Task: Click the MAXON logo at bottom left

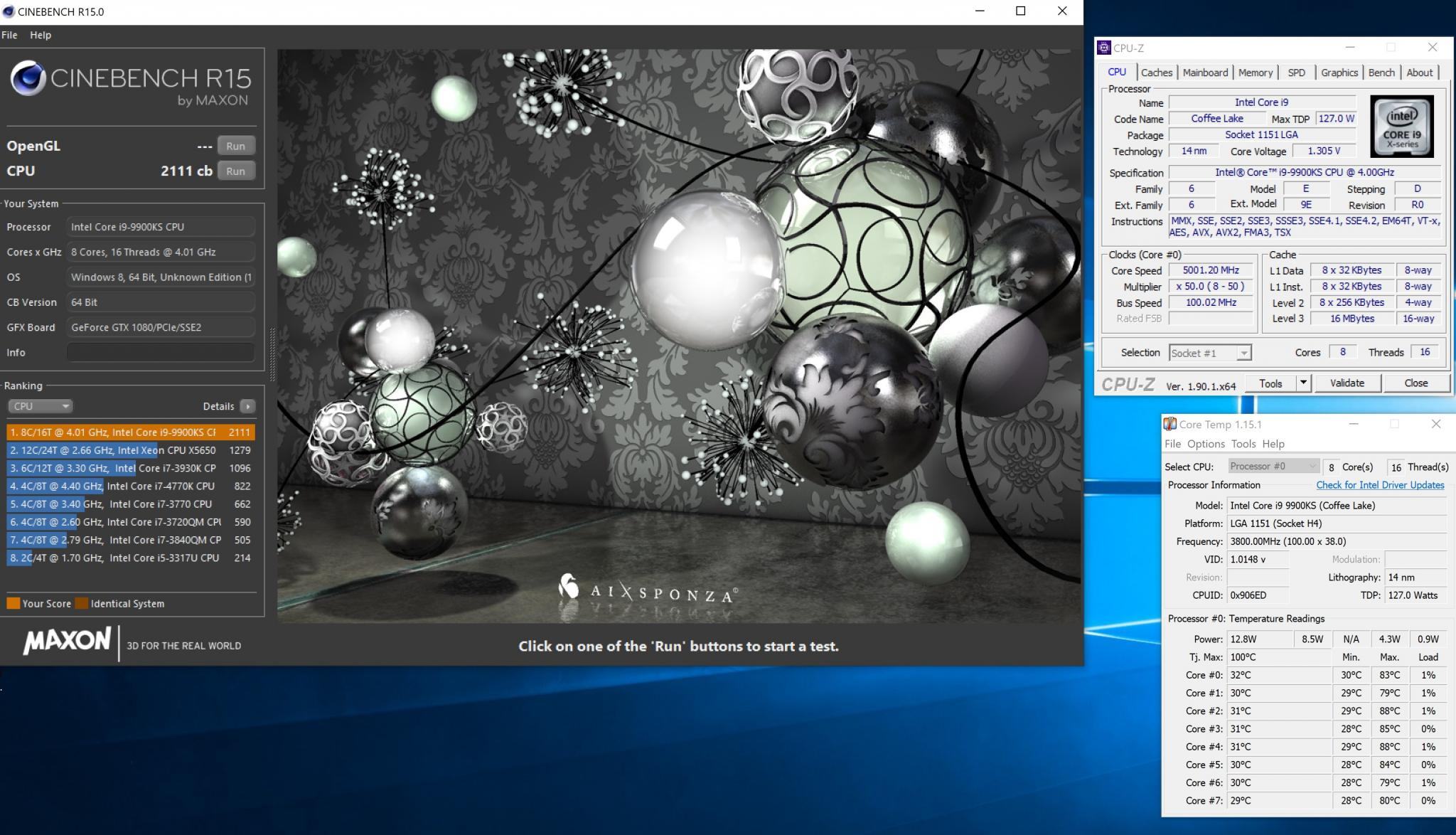Action: pos(67,641)
